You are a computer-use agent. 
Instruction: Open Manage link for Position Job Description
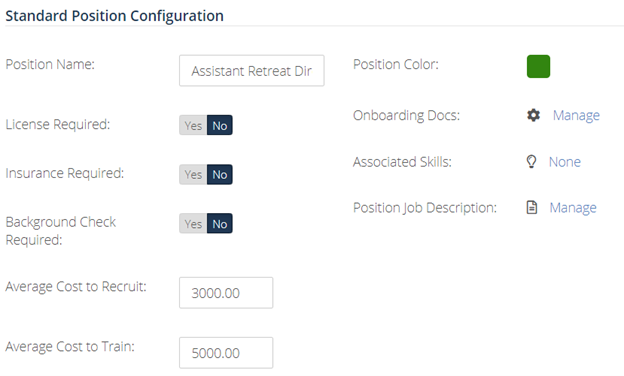573,208
